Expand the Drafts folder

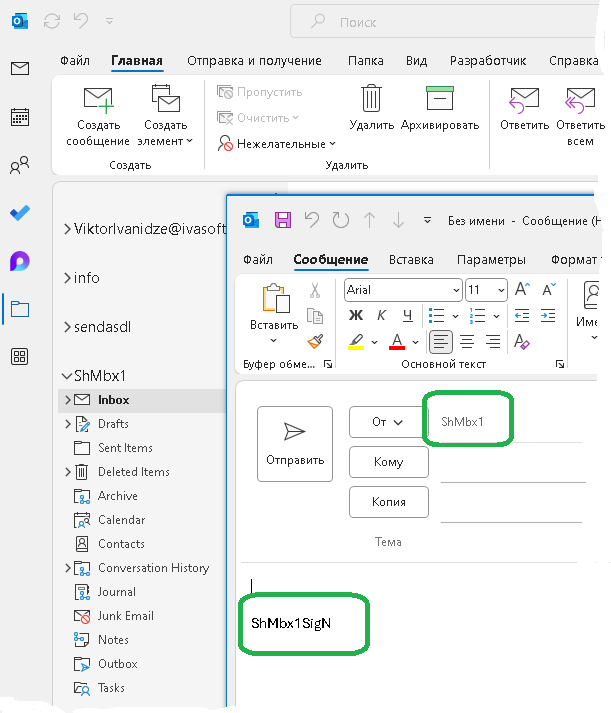click(x=67, y=424)
